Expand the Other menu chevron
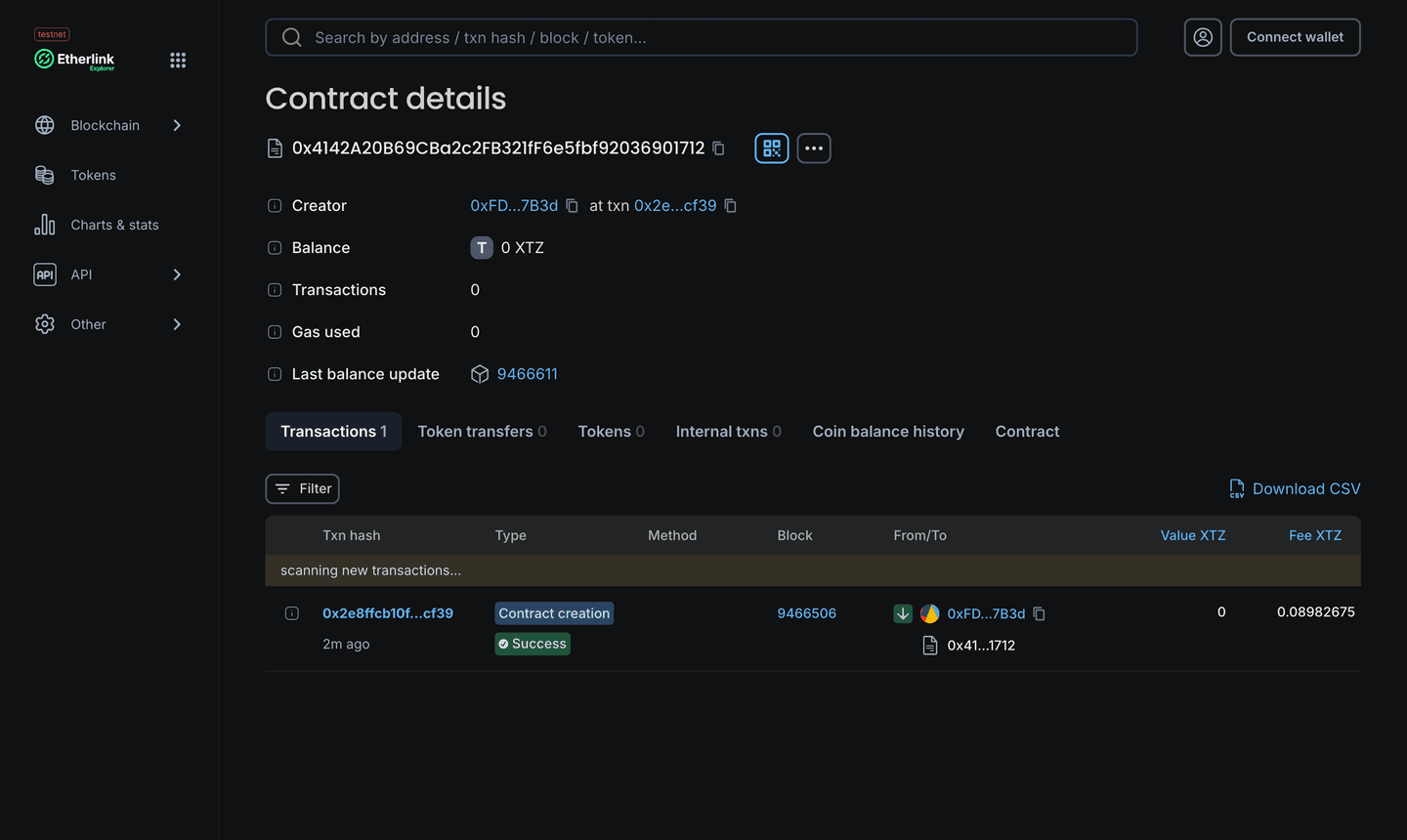Viewport: 1407px width, 840px height. pos(177,324)
